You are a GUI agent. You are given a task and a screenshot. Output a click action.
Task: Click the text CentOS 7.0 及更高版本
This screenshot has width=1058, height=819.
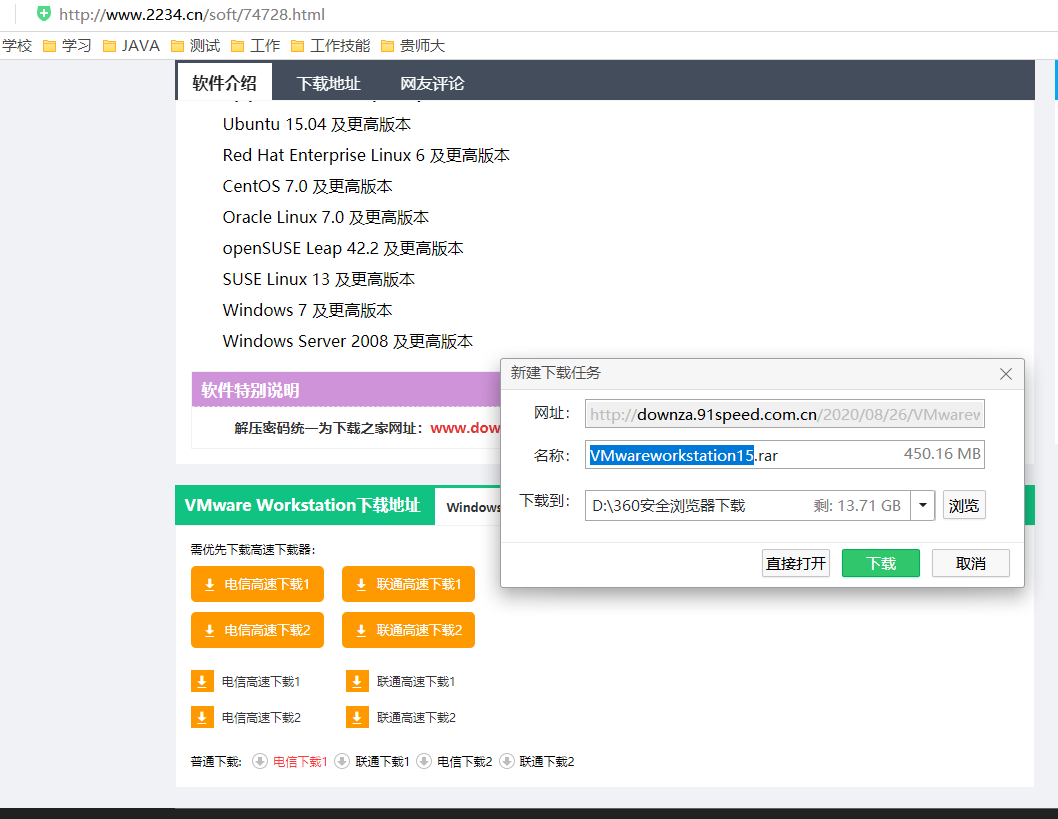pyautogui.click(x=308, y=186)
